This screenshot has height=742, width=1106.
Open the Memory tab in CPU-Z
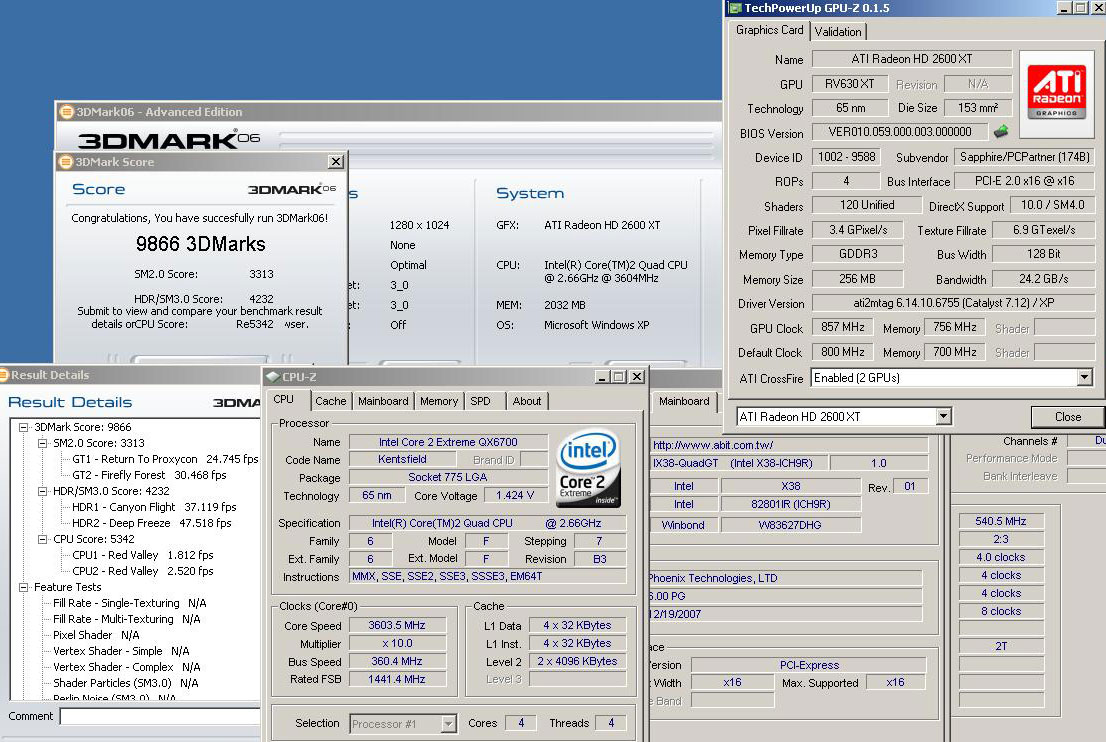coord(439,401)
